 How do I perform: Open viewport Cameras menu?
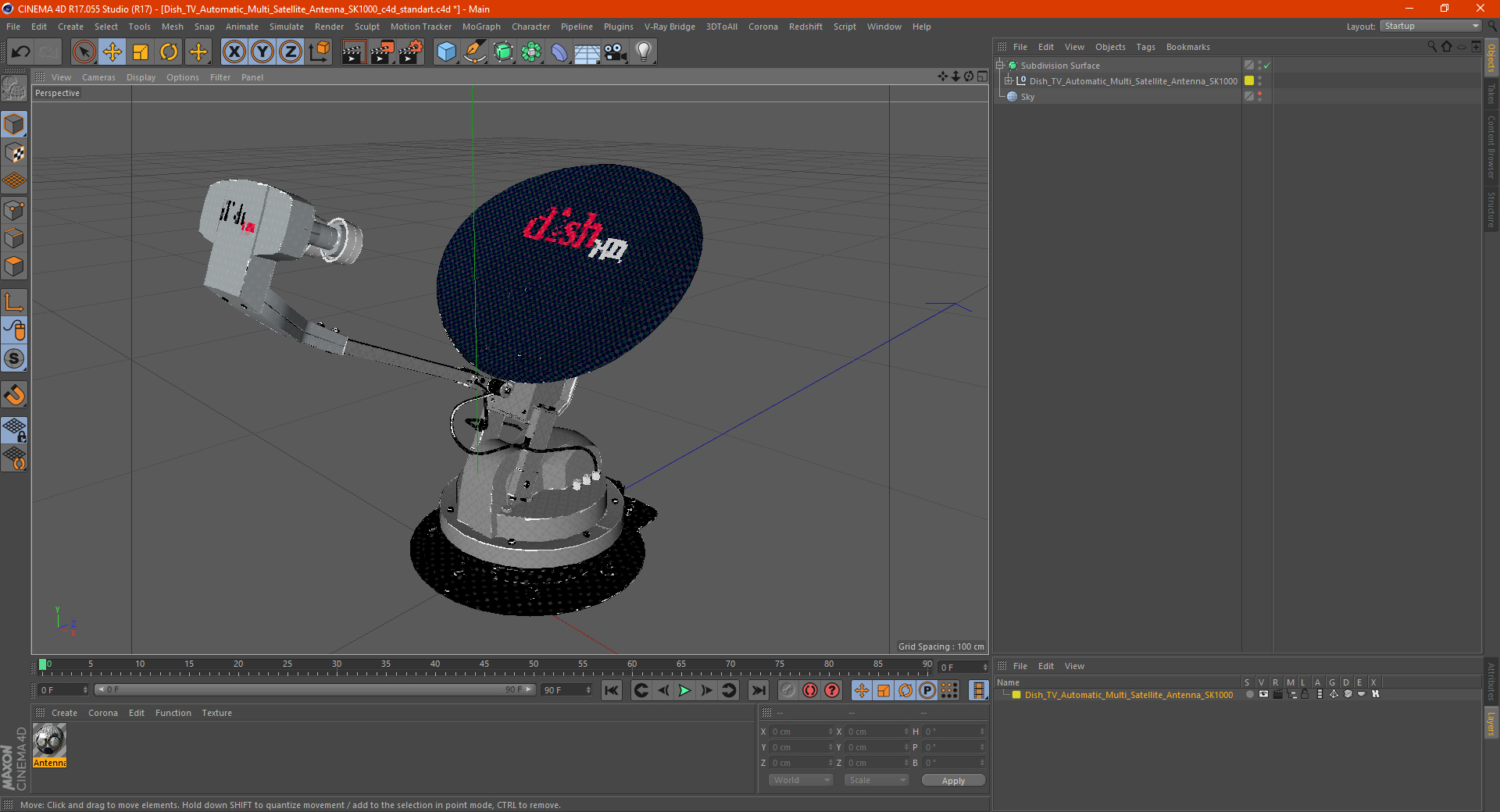tap(98, 77)
